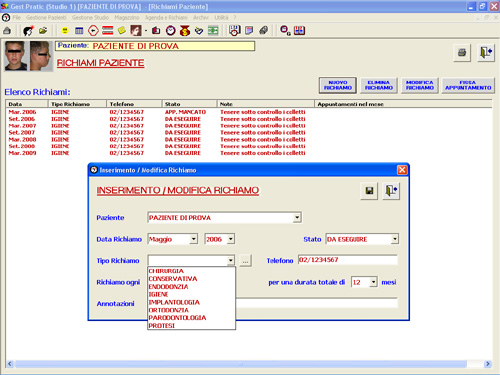Close the Inserimento / Modifica Richiamo dialog
Image resolution: width=500 pixels, height=375 pixels.
pyautogui.click(x=402, y=170)
